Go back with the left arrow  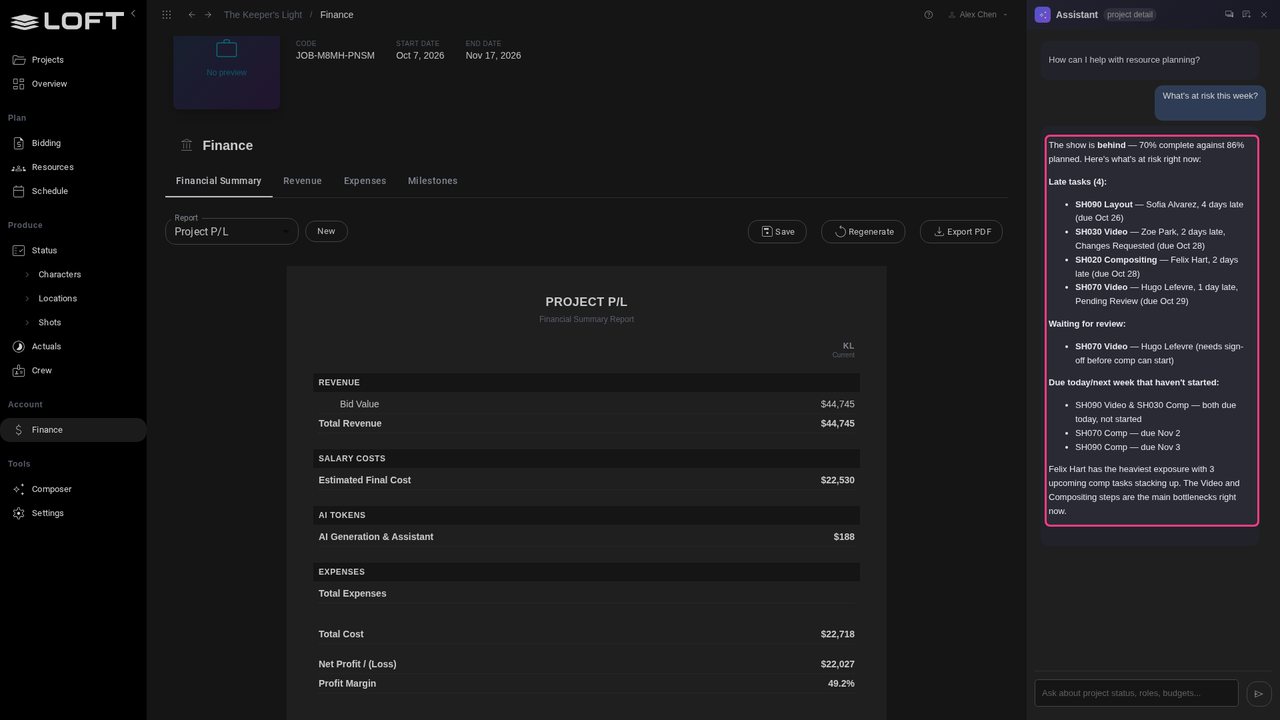point(192,15)
